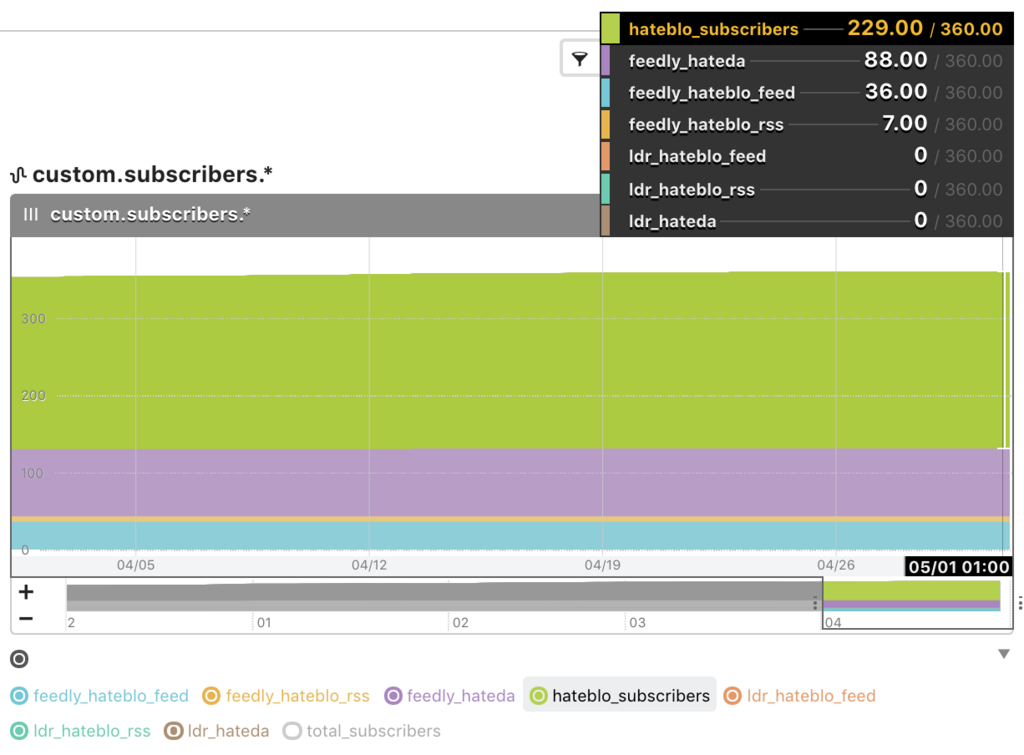Open the filter funnel icon
The image size is (1024, 755).
tap(579, 59)
